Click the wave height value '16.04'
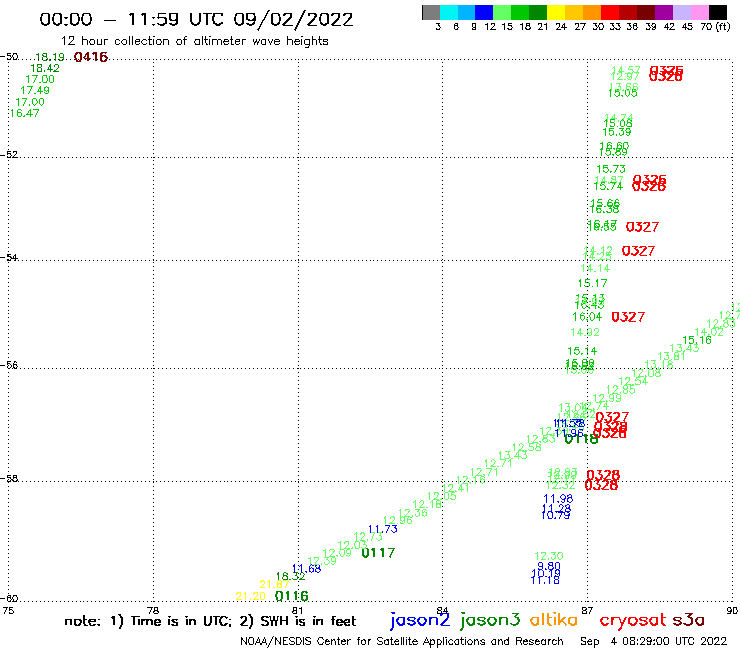 tap(587, 317)
